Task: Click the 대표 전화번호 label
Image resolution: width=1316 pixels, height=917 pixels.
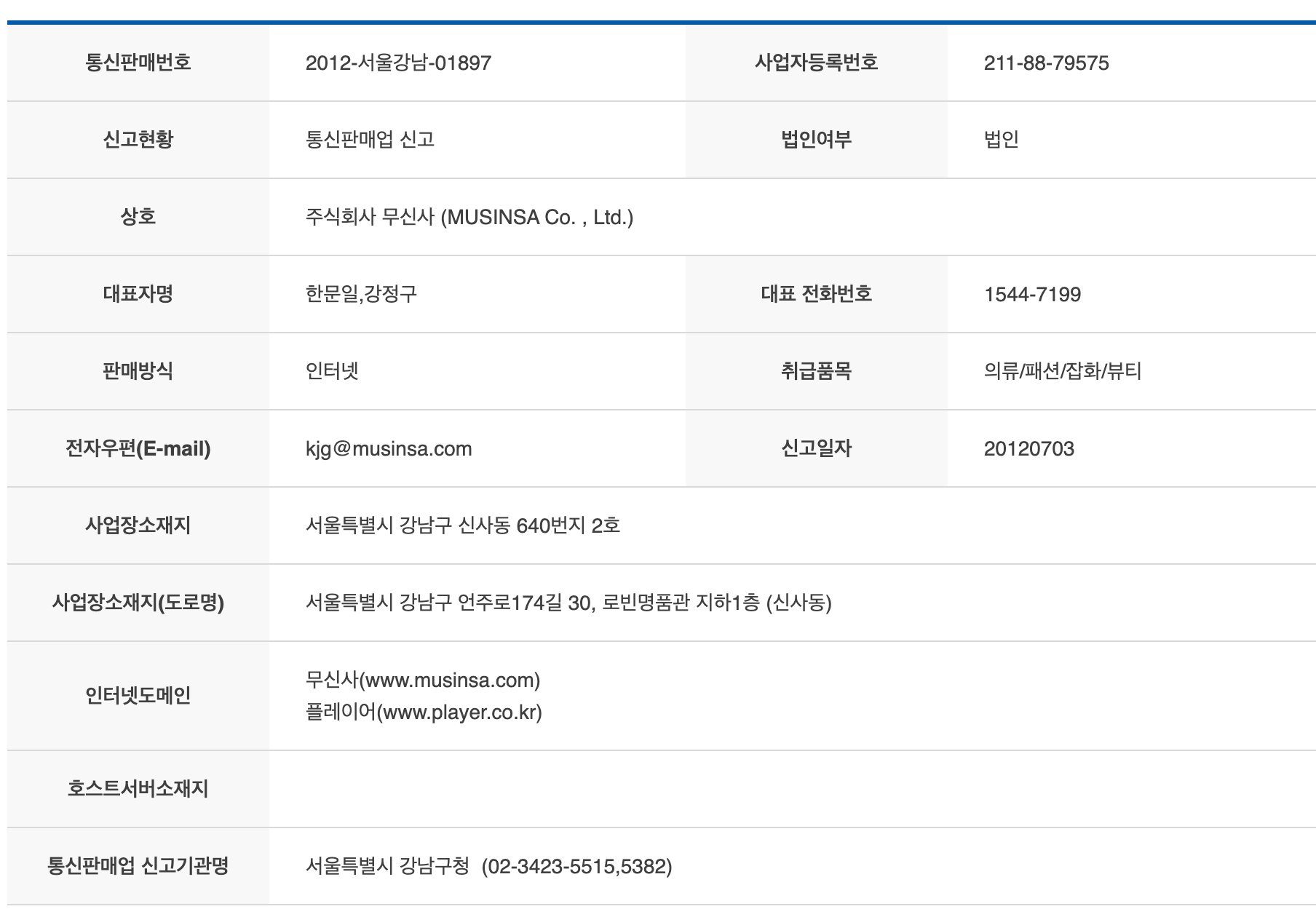Action: tap(817, 294)
